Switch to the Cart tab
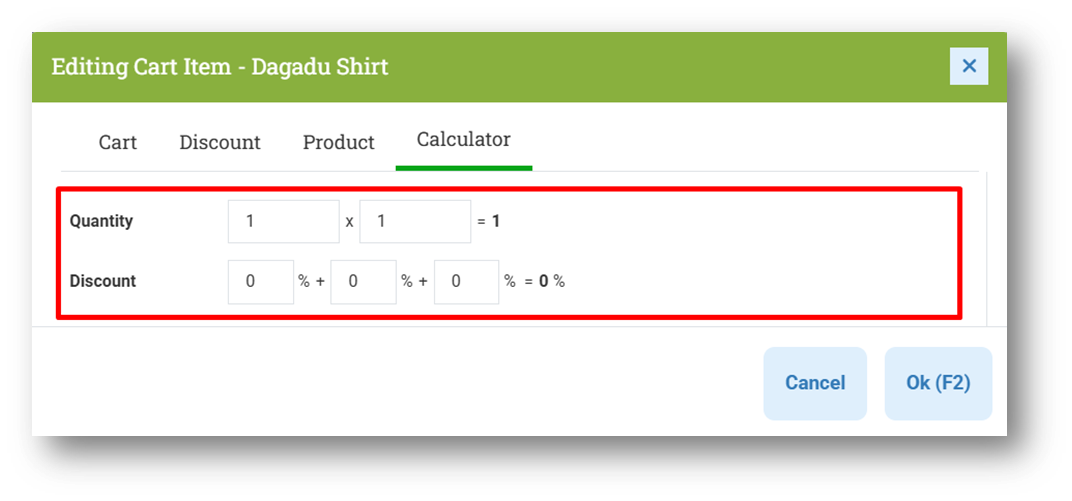 [x=117, y=142]
